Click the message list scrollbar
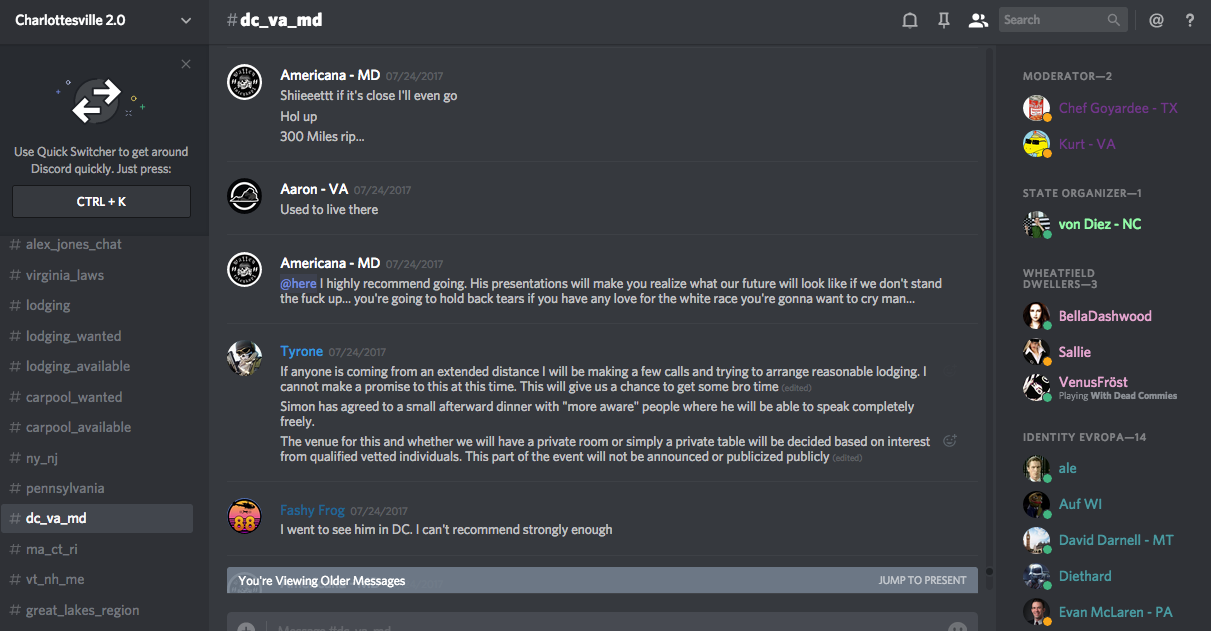The width and height of the screenshot is (1211, 631). (x=990, y=300)
